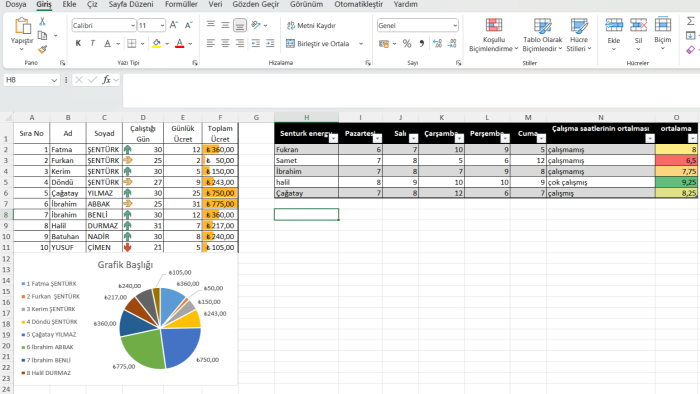Open the Yazı Tipi dialog launcher
700x394 pixels.
click(195, 63)
